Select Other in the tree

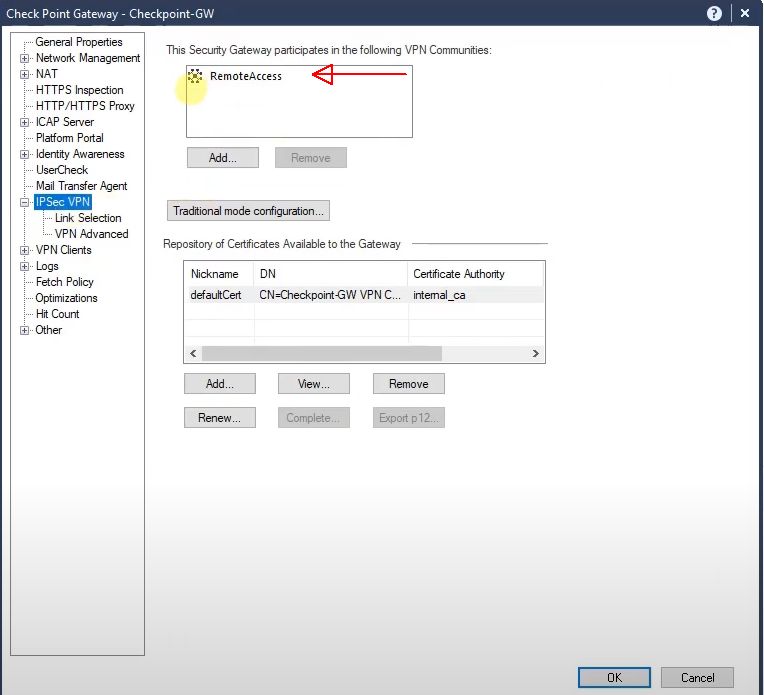click(48, 330)
